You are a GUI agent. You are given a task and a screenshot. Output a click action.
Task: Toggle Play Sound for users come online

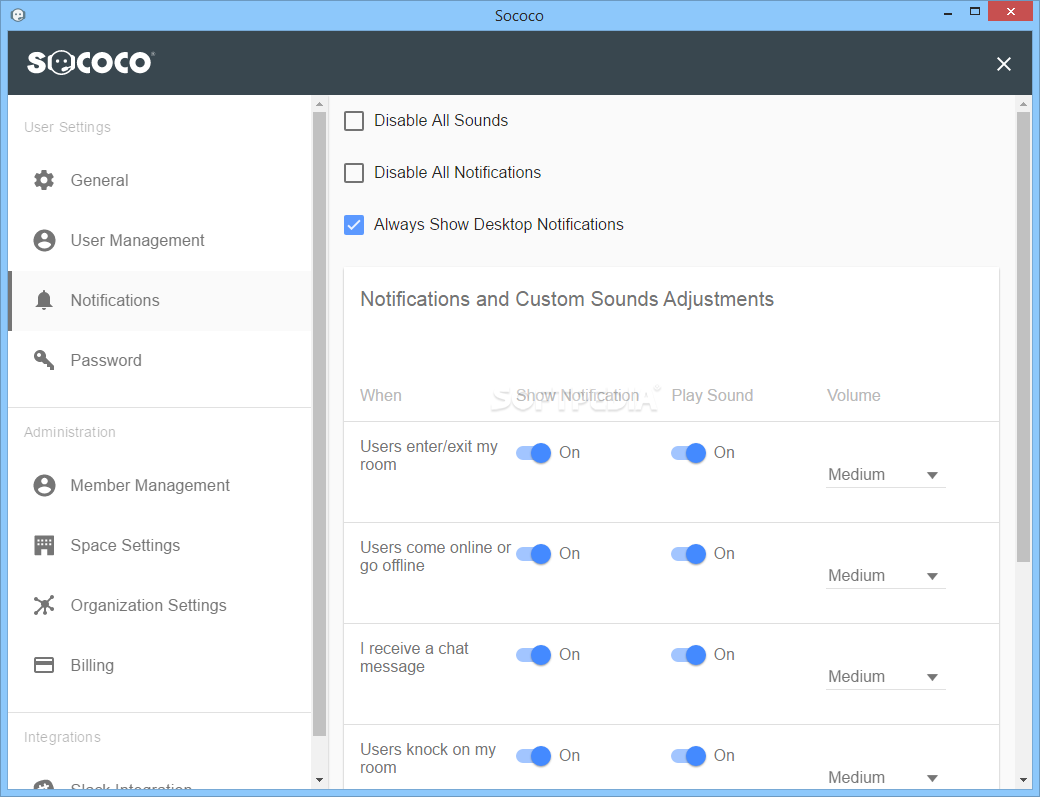coord(688,554)
